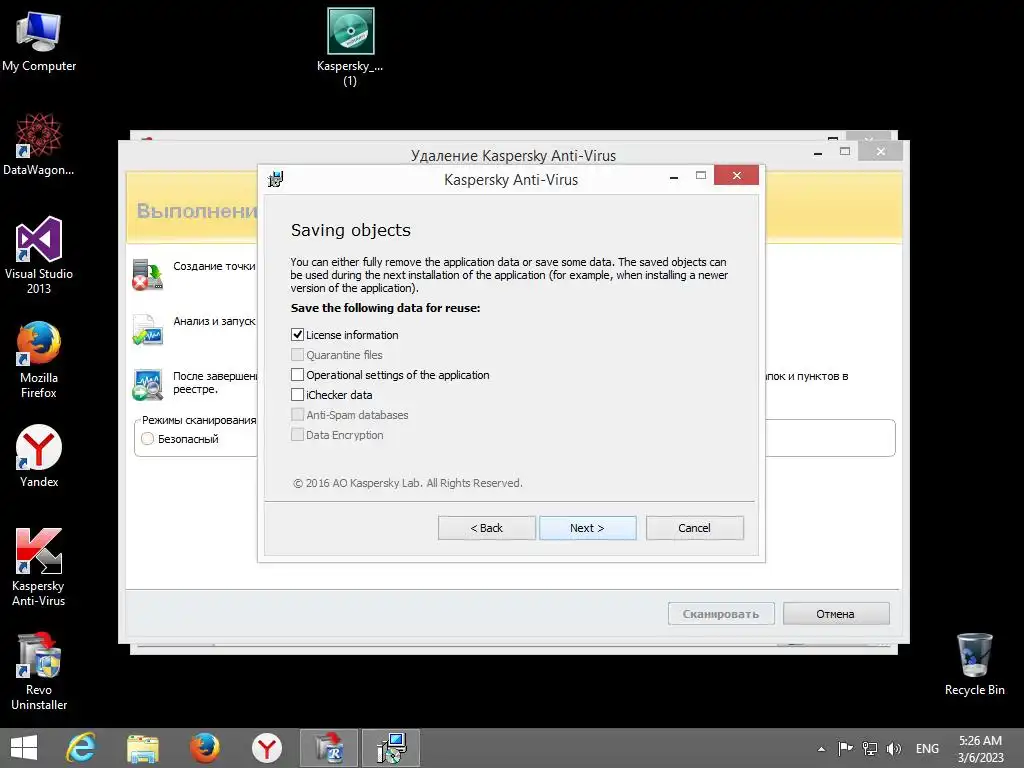Click the disabled Quarantine files checkbox
The height and width of the screenshot is (768, 1024).
pos(297,355)
